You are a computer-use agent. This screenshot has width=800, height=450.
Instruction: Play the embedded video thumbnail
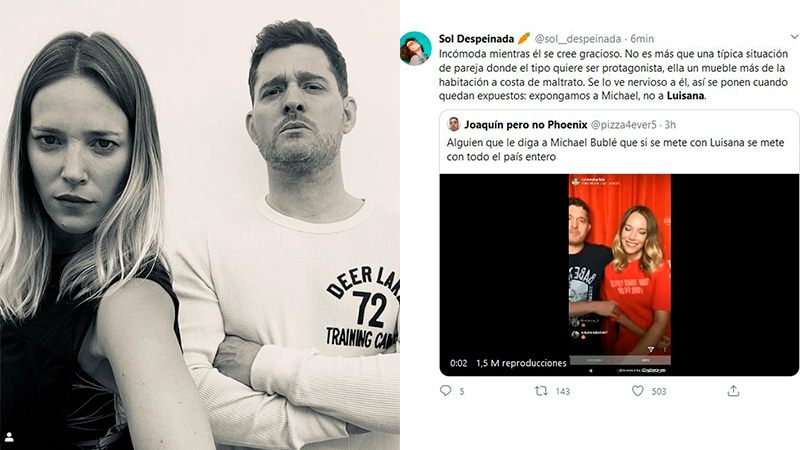(x=619, y=274)
